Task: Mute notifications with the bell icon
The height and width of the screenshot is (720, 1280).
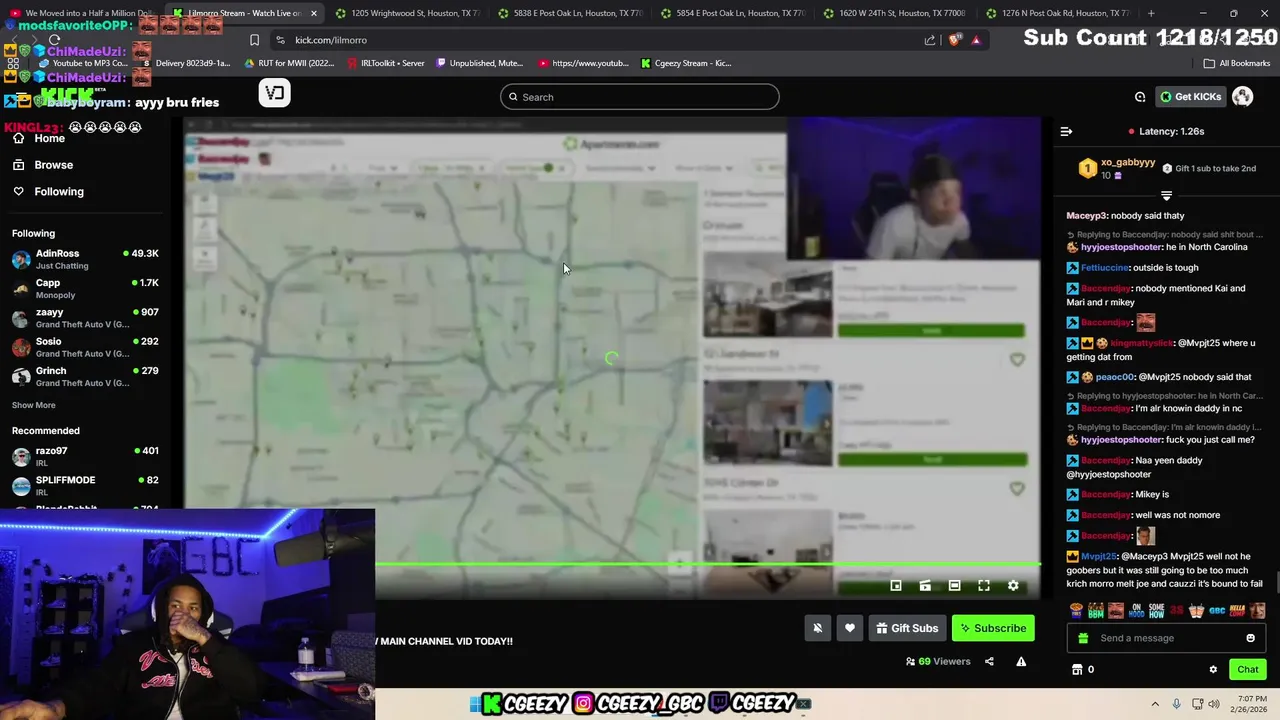Action: tap(817, 628)
